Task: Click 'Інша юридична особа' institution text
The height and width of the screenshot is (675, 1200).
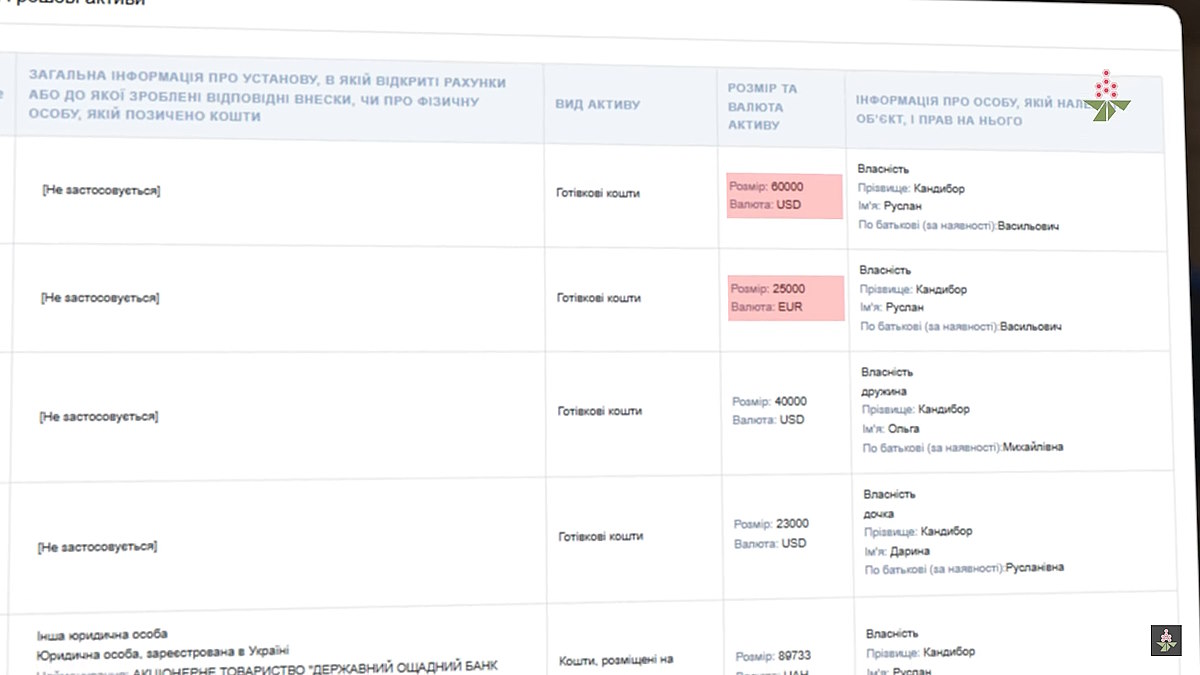Action: 102,634
